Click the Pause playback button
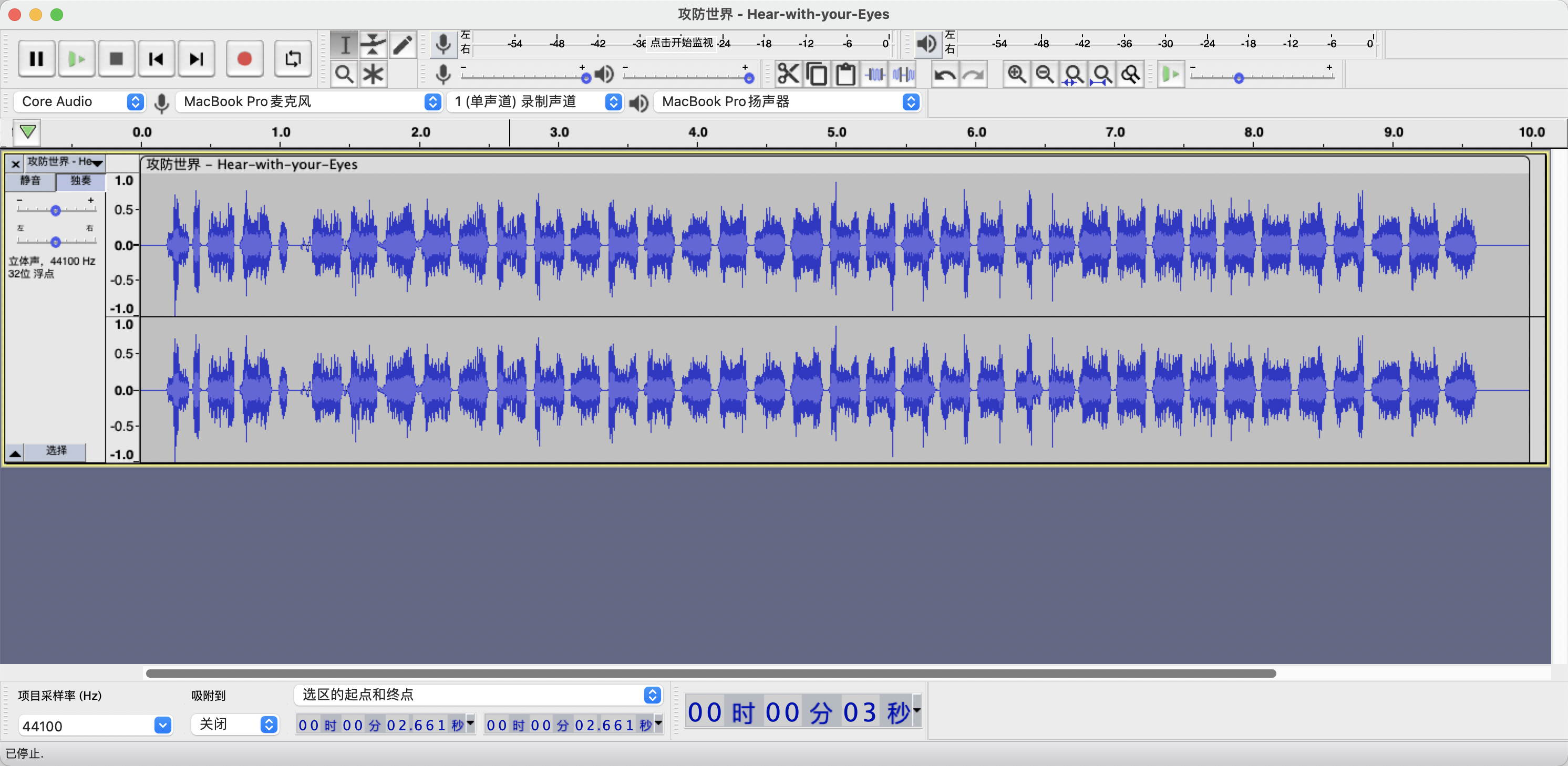 tap(37, 59)
